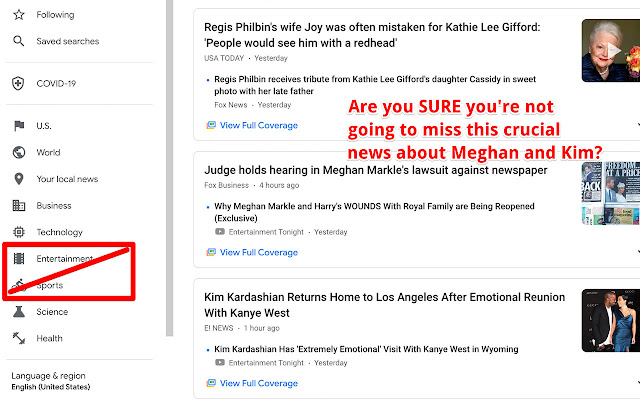Open World section via globe icon
Viewport: 640px width, 400px height.
click(19, 152)
